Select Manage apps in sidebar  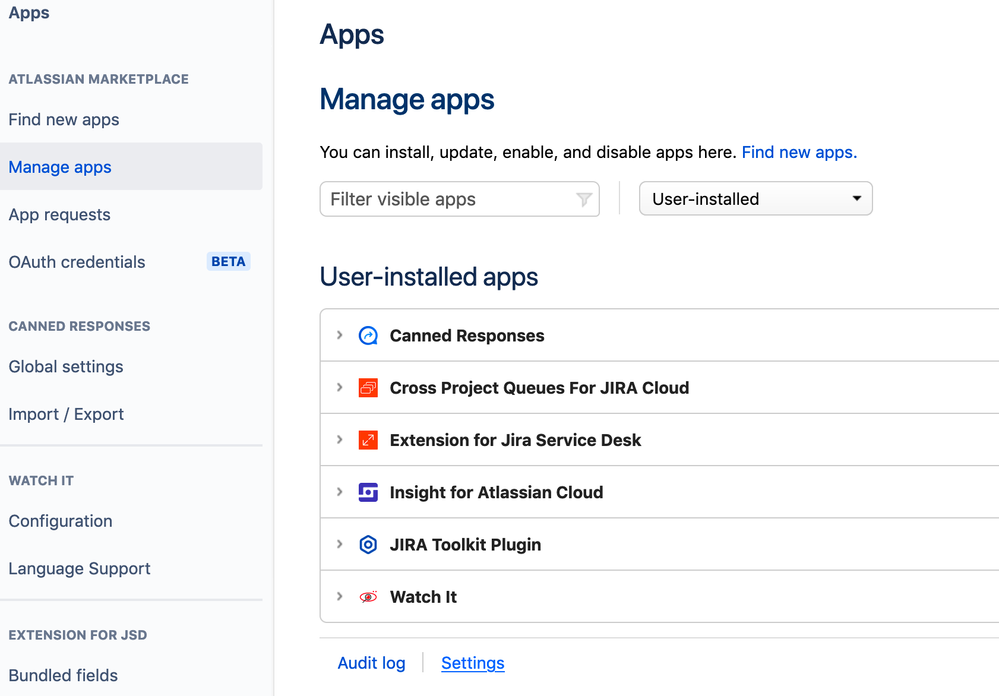click(x=60, y=167)
